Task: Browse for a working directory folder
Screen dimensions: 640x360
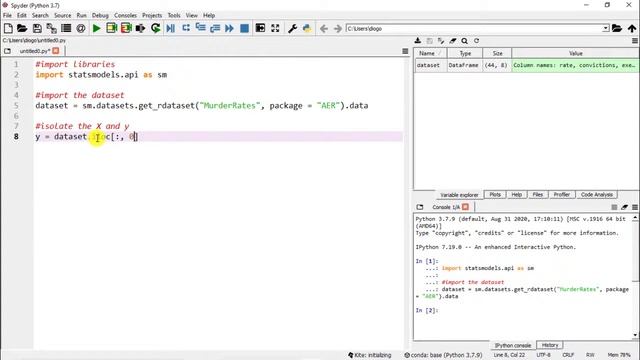Action: click(617, 28)
